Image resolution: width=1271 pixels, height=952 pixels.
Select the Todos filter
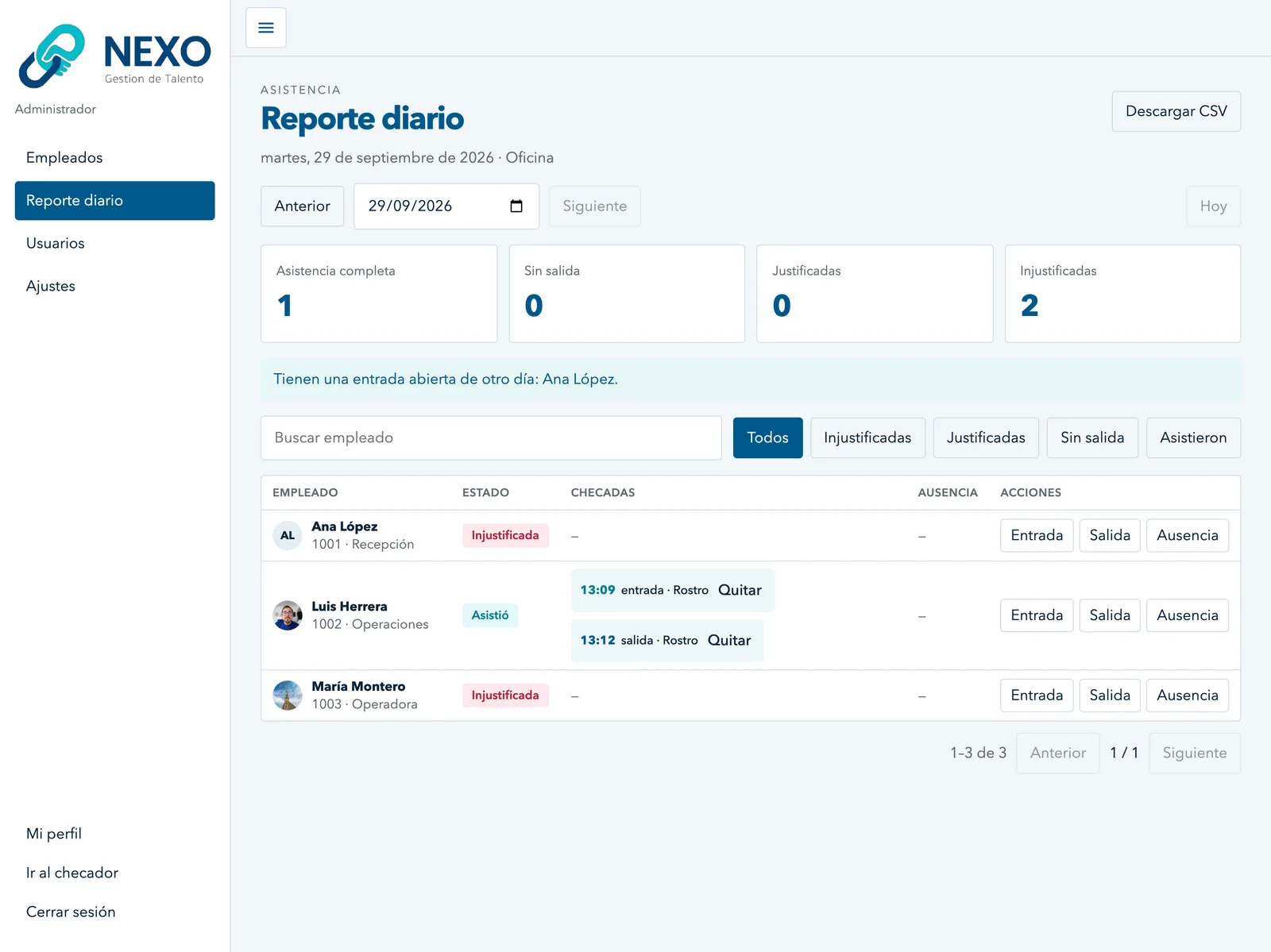click(767, 437)
